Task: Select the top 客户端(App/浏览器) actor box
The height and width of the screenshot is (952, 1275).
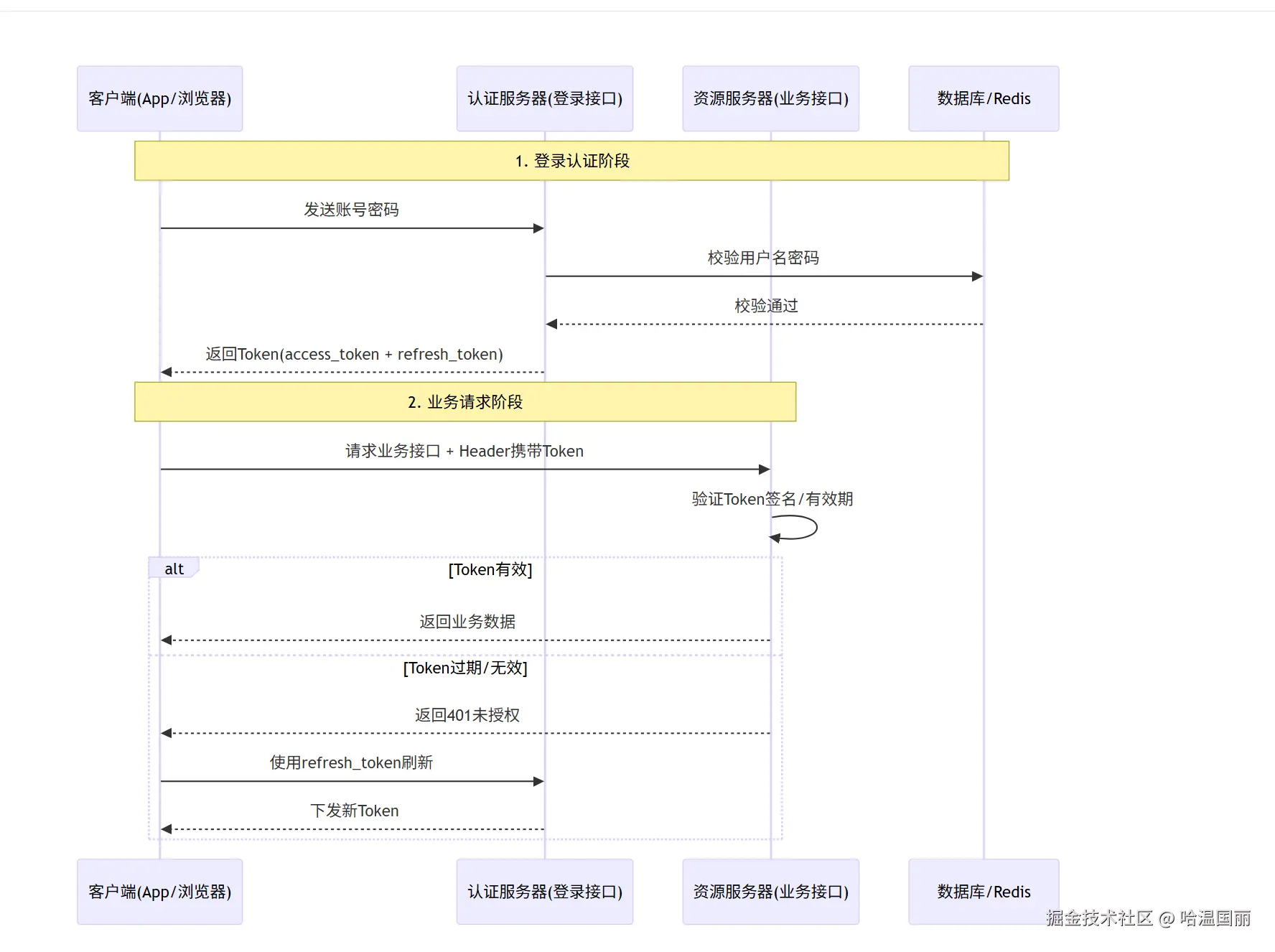Action: tap(159, 98)
